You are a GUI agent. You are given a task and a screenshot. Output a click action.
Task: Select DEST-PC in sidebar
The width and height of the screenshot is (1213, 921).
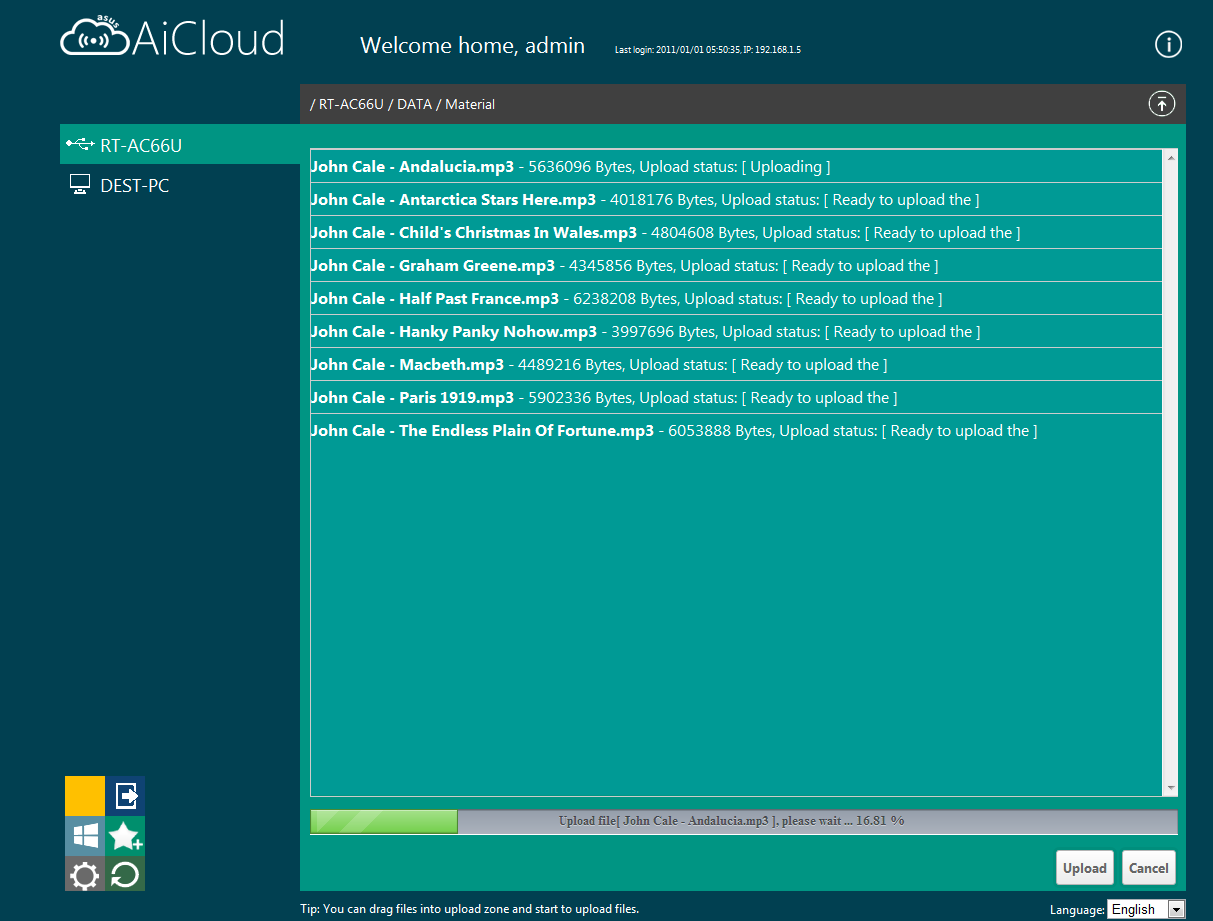pyautogui.click(x=180, y=185)
